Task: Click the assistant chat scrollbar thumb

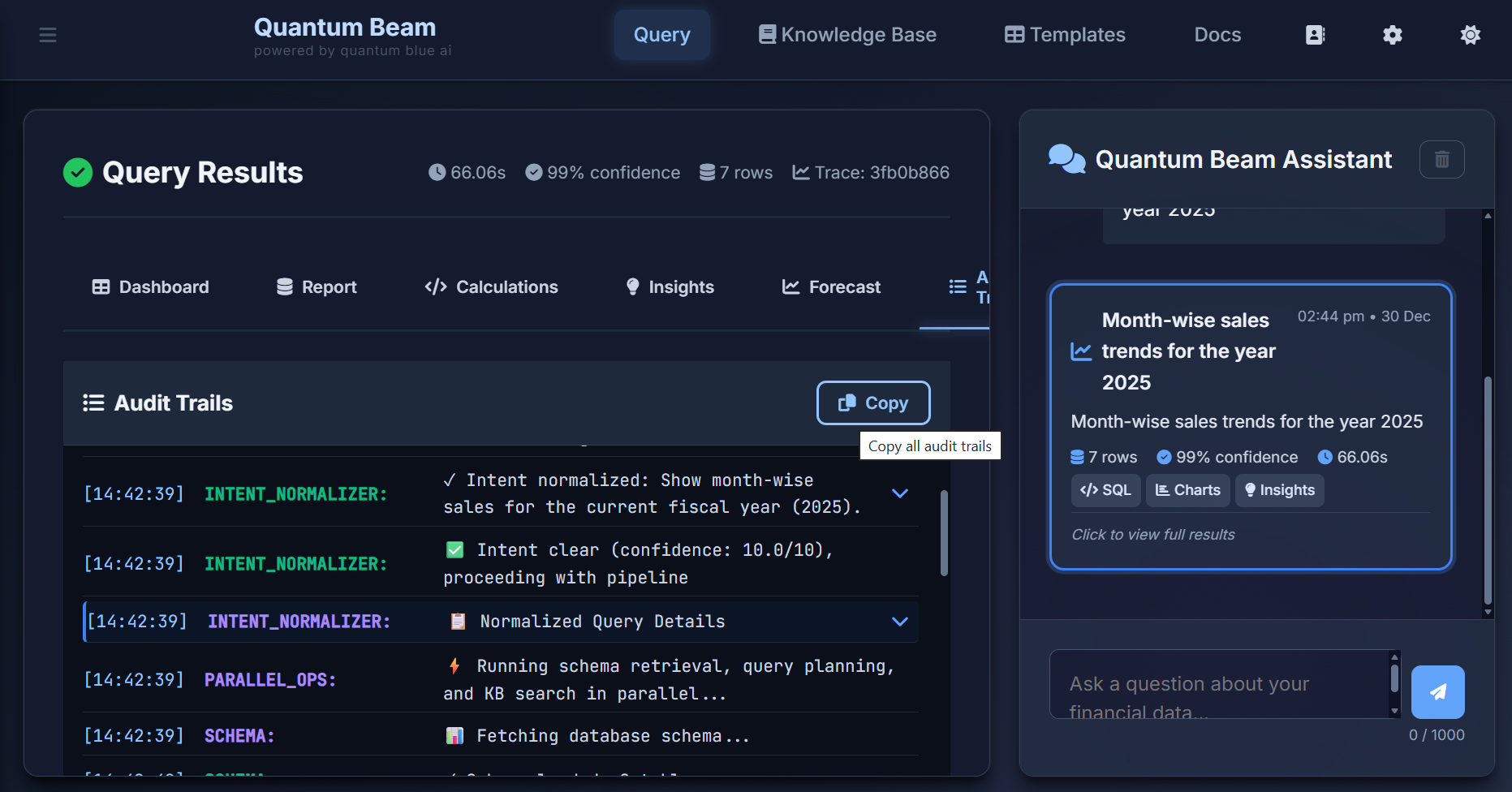Action: 1488,491
